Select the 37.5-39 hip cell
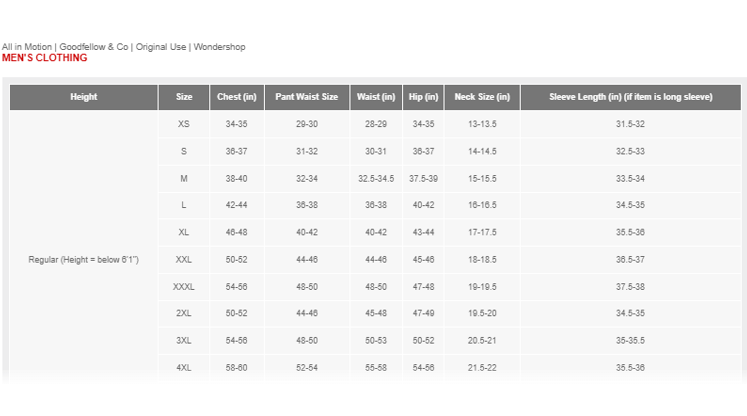 click(x=423, y=178)
